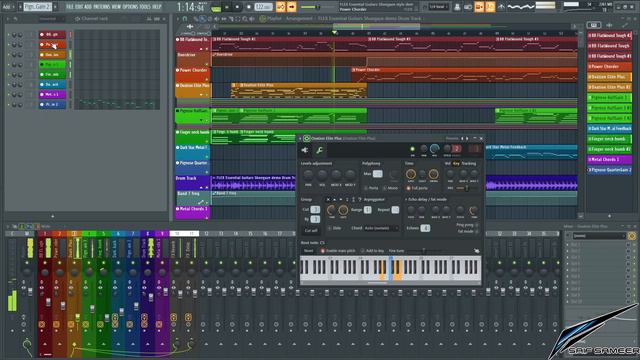Select the purple channel button in Channel rack
This screenshot has height=360, width=640.
tap(52, 95)
